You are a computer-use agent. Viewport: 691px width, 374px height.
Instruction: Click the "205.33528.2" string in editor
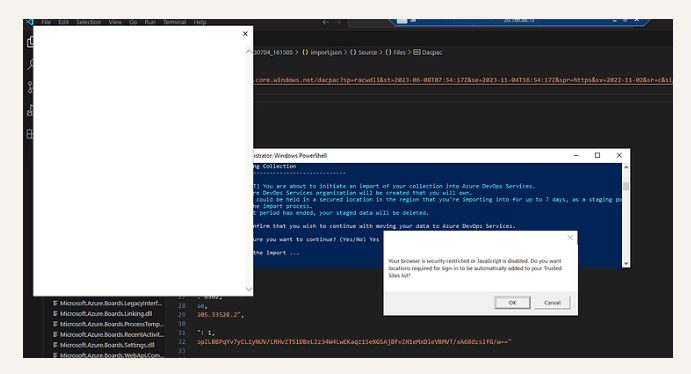[x=219, y=315]
